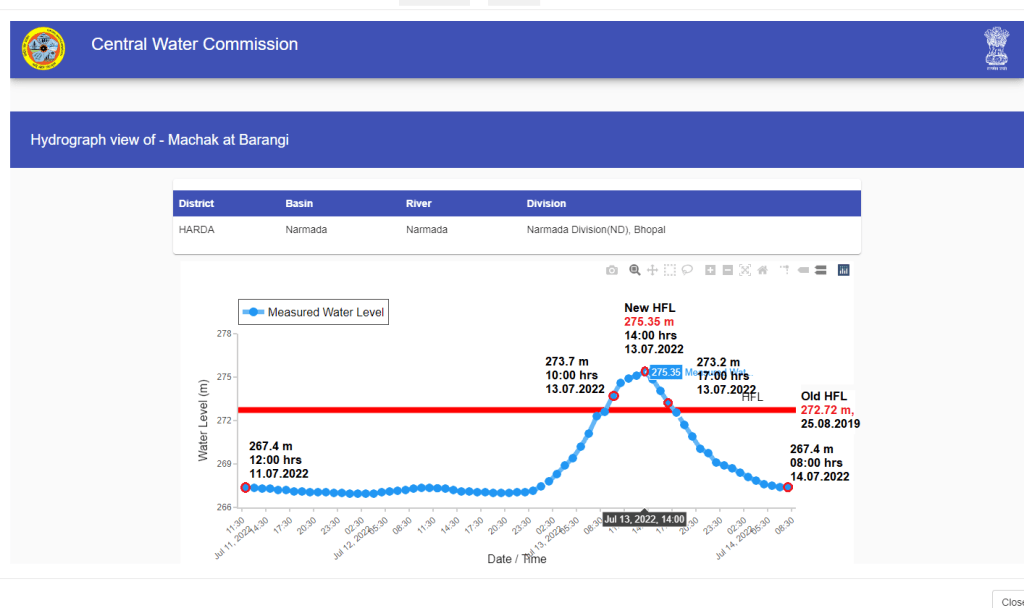The width and height of the screenshot is (1024, 608).
Task: Click the Central Water Commission title
Action: [x=194, y=44]
